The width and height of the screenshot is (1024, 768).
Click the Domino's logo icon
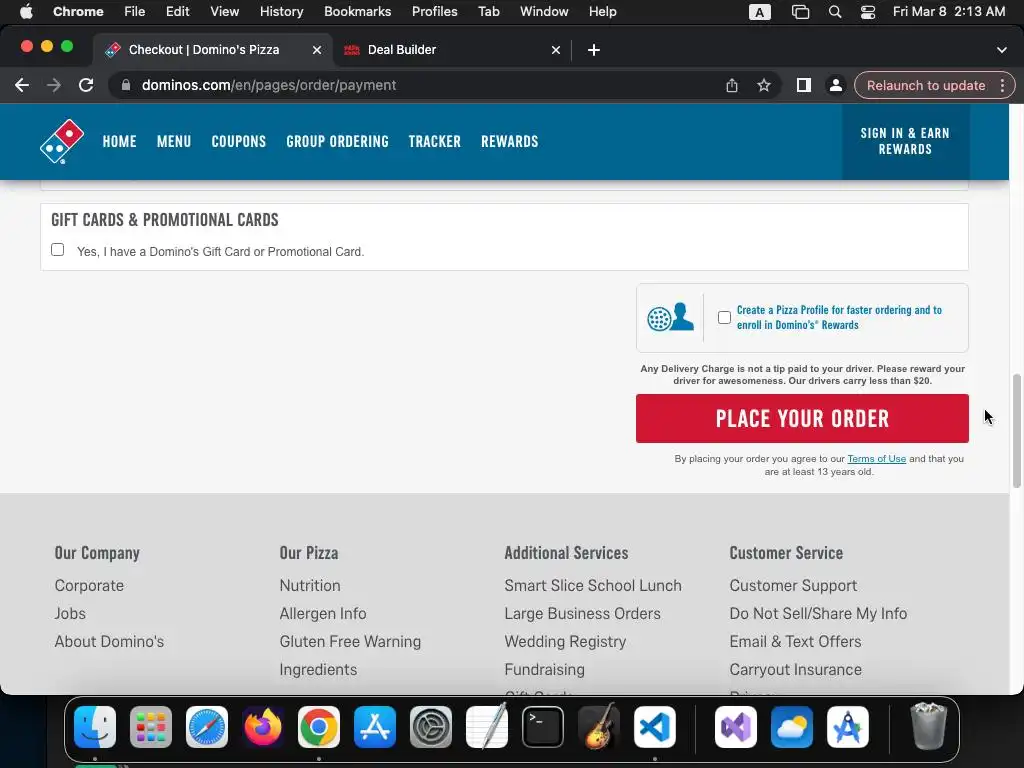click(62, 141)
